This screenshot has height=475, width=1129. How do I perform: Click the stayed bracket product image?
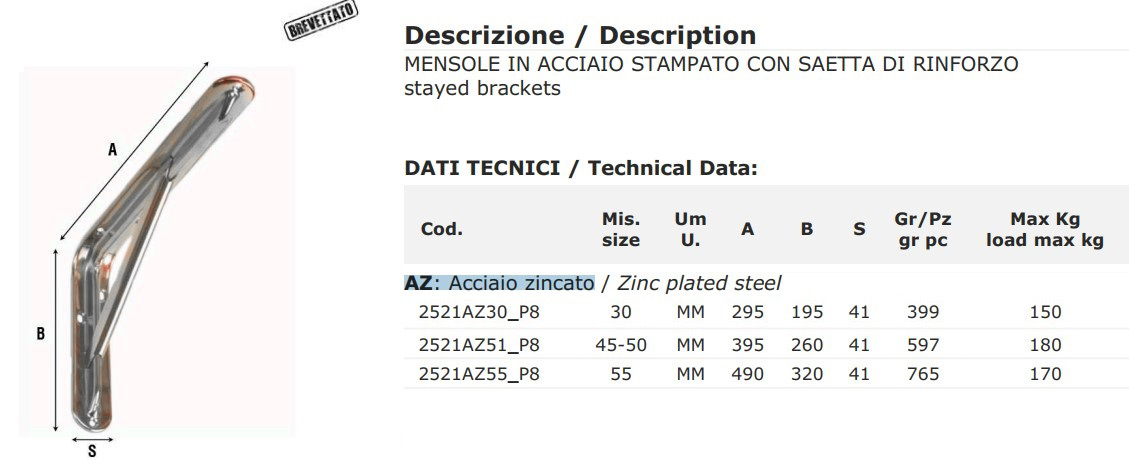(x=157, y=251)
